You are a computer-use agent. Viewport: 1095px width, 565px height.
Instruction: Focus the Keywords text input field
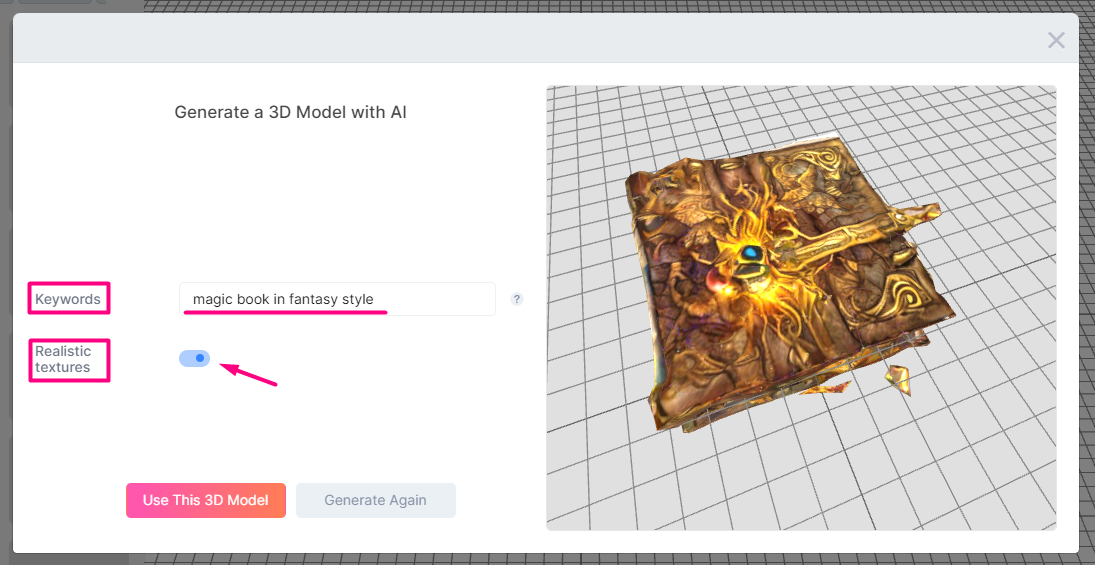337,299
